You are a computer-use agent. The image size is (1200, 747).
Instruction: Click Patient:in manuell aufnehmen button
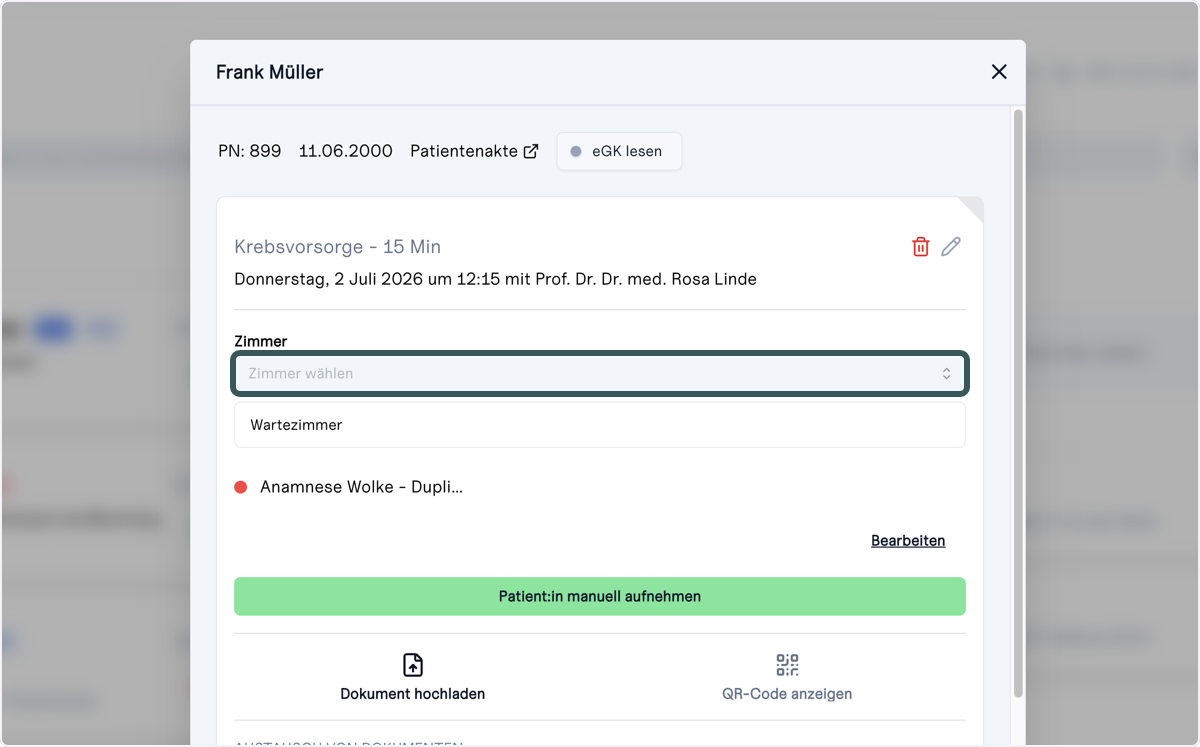600,596
